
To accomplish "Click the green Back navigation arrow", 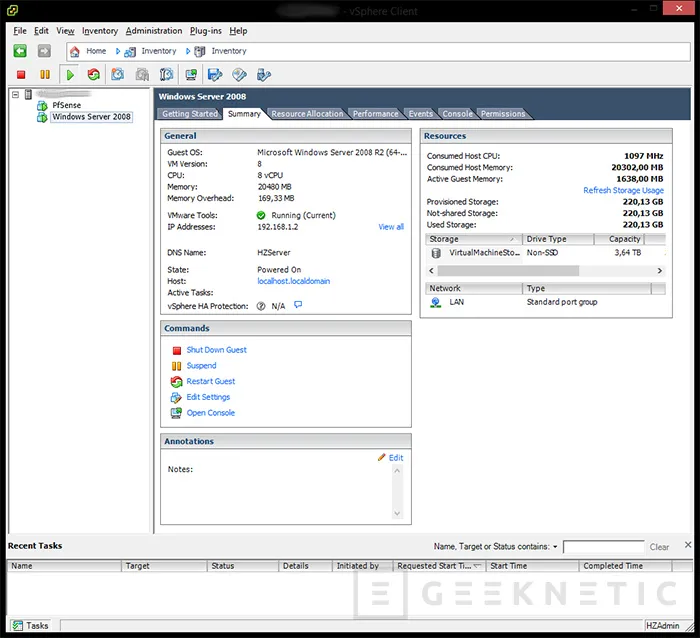I will (20, 51).
